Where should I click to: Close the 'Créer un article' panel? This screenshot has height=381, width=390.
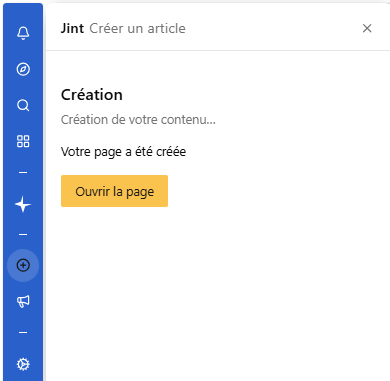click(x=367, y=28)
